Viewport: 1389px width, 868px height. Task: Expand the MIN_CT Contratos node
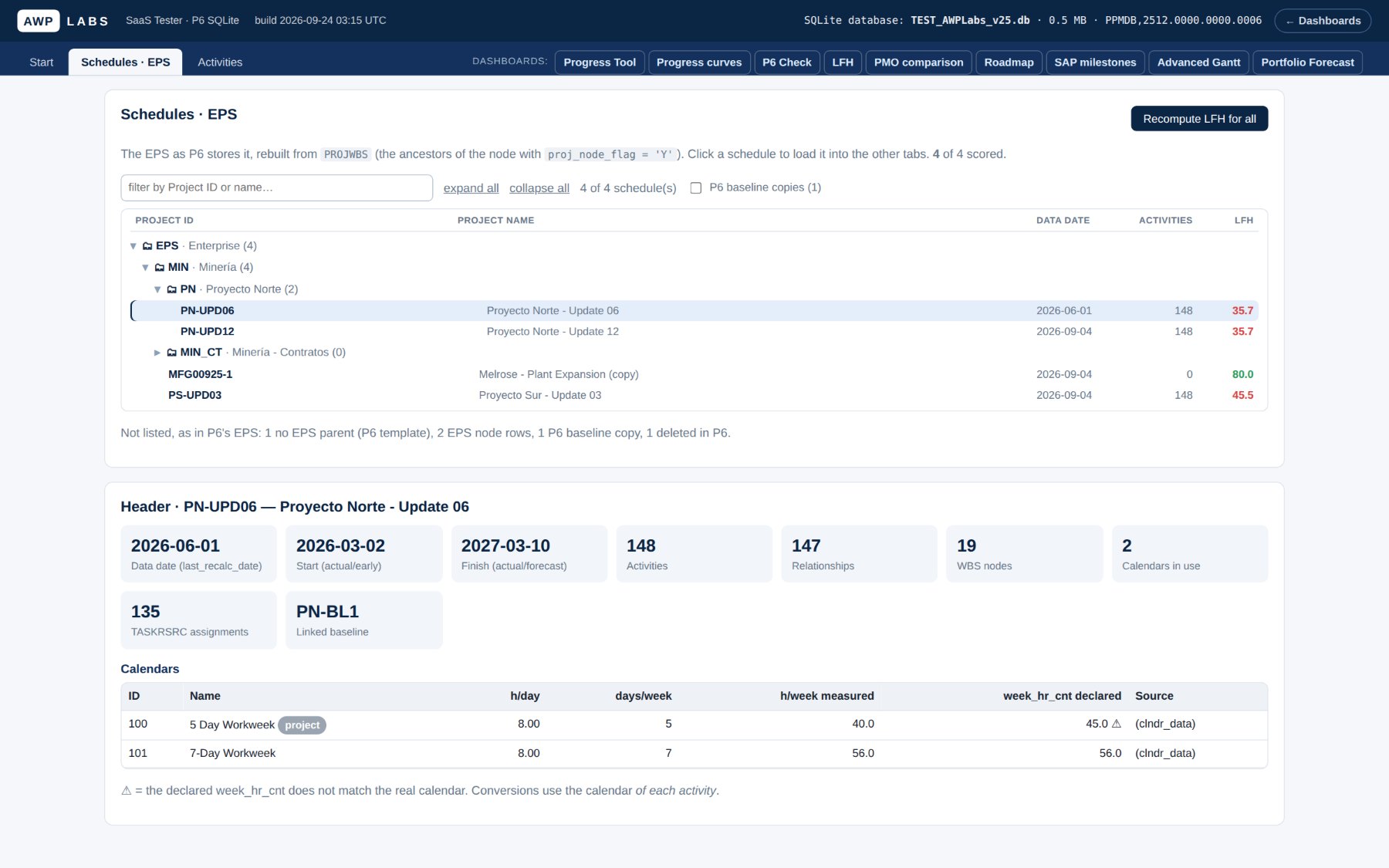157,353
